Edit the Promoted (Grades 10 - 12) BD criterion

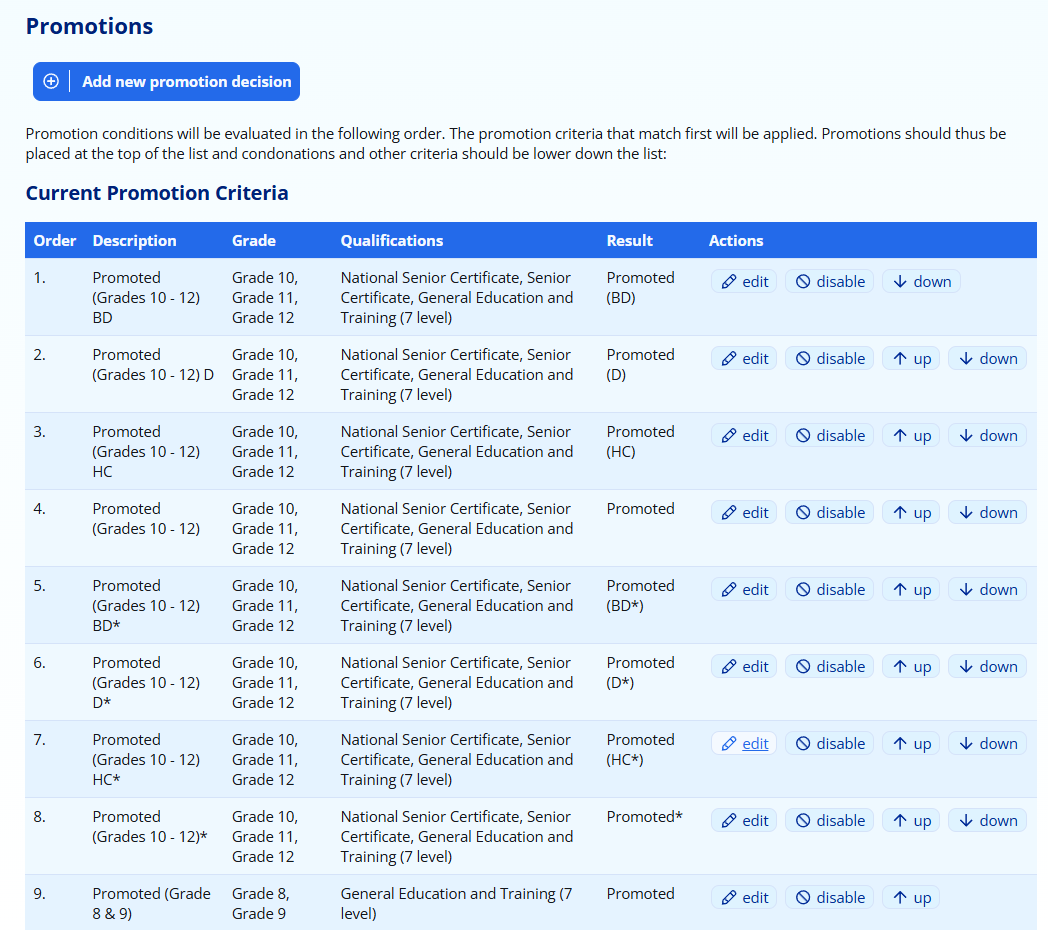tap(744, 282)
